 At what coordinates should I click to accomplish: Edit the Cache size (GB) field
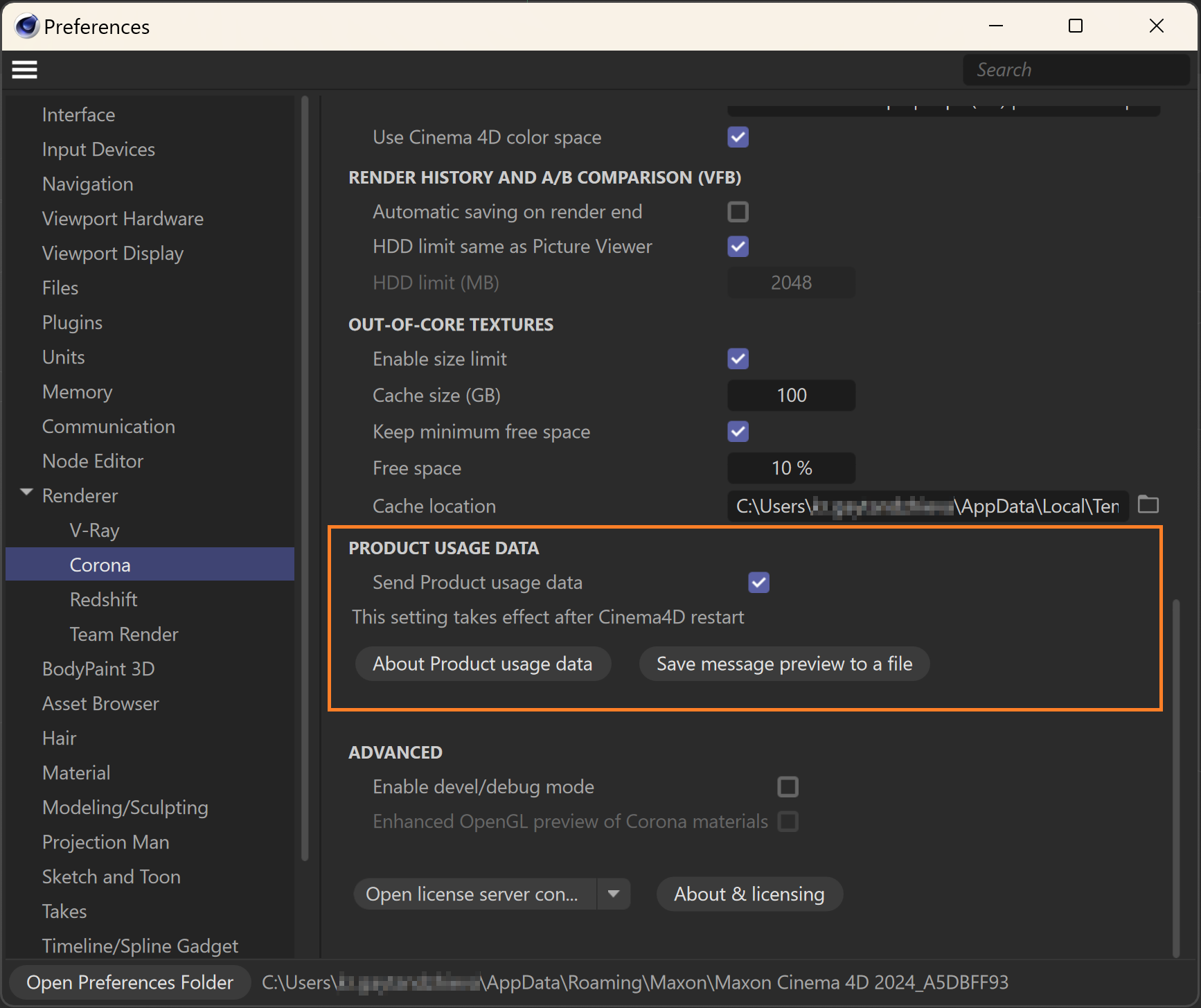(791, 395)
